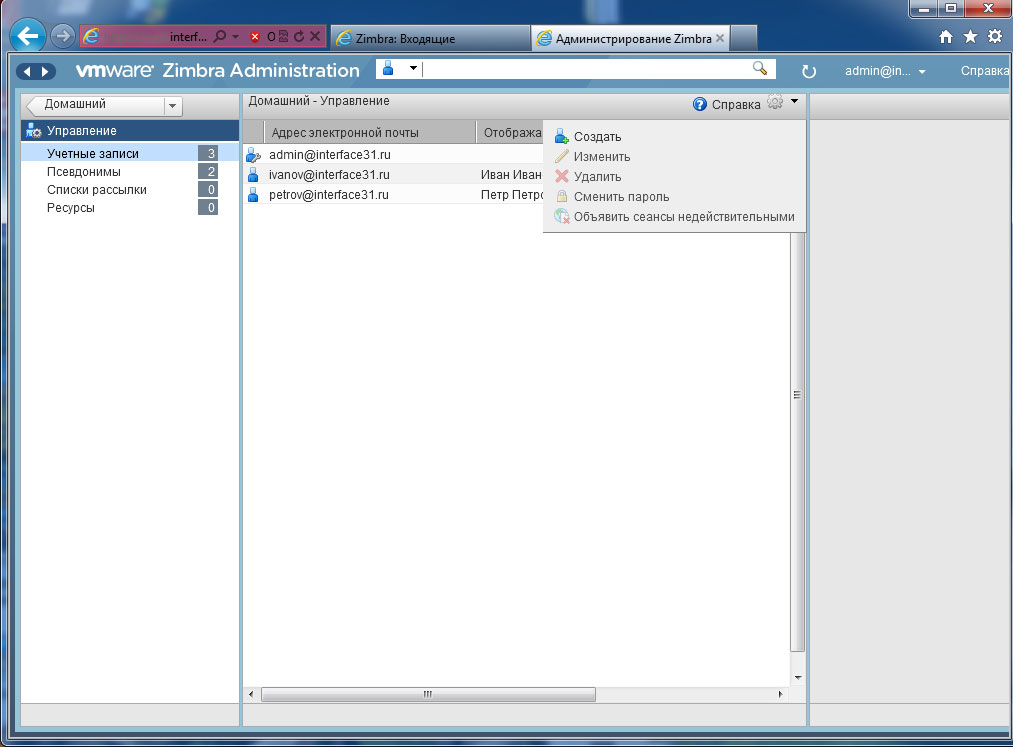
Task: Open the browser Tools gear icon
Action: click(995, 37)
